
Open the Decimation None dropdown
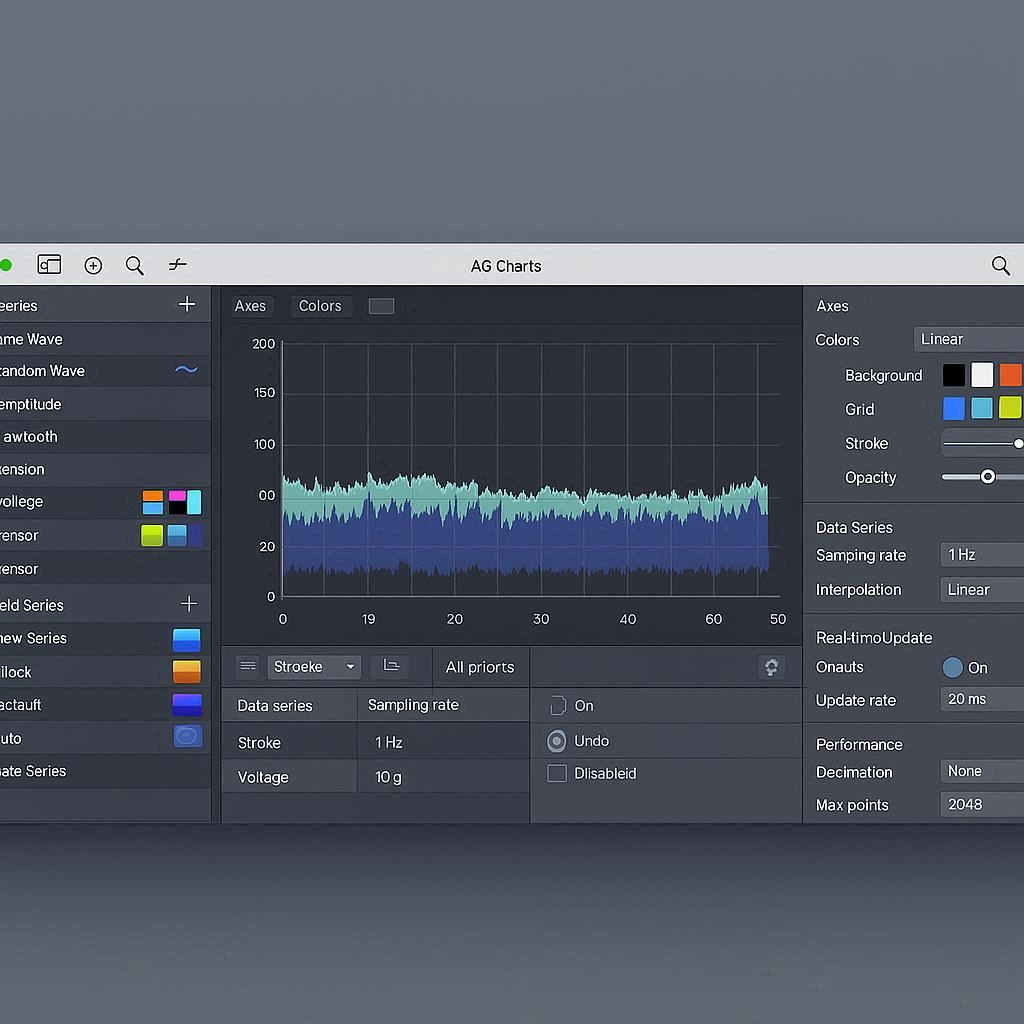982,771
